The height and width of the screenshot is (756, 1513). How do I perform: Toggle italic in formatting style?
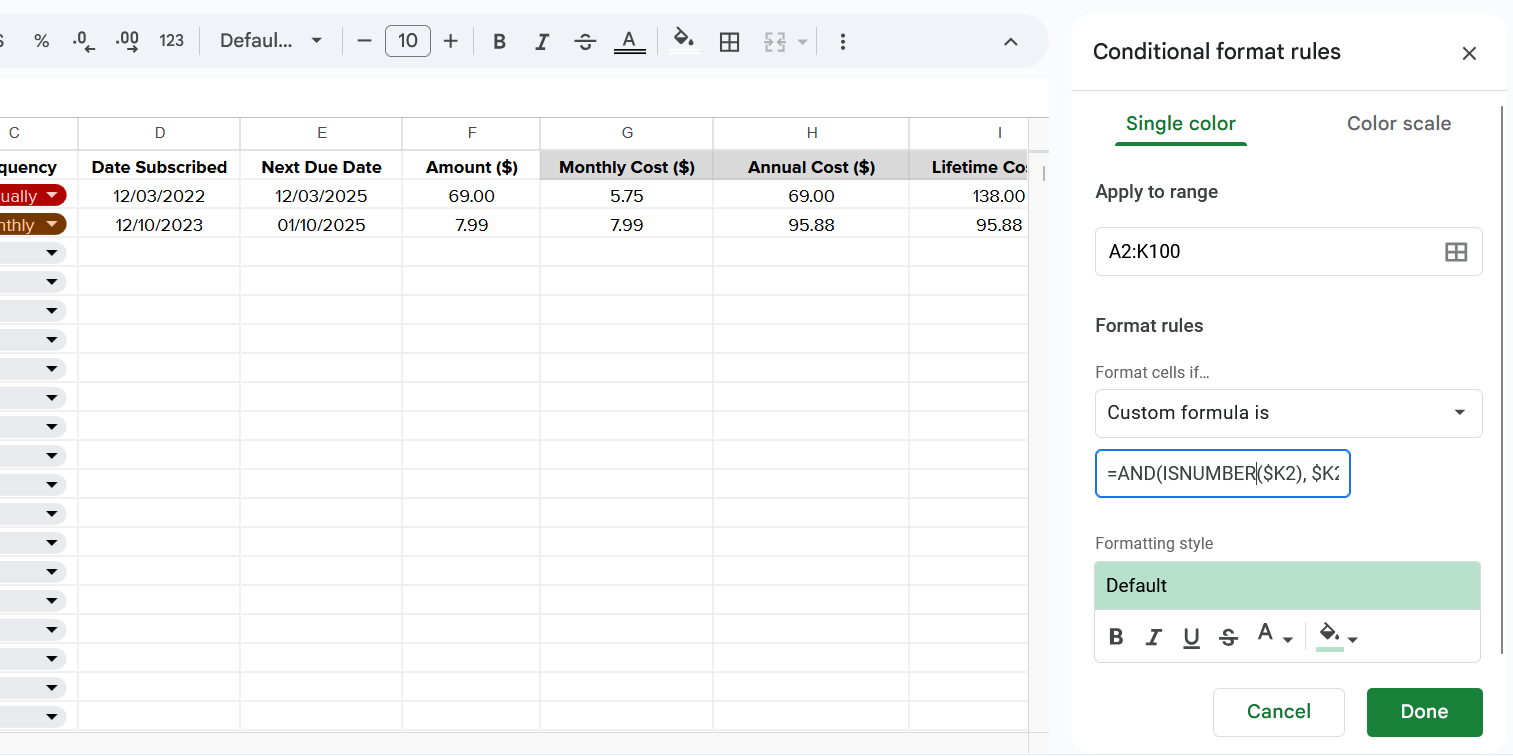tap(1154, 637)
